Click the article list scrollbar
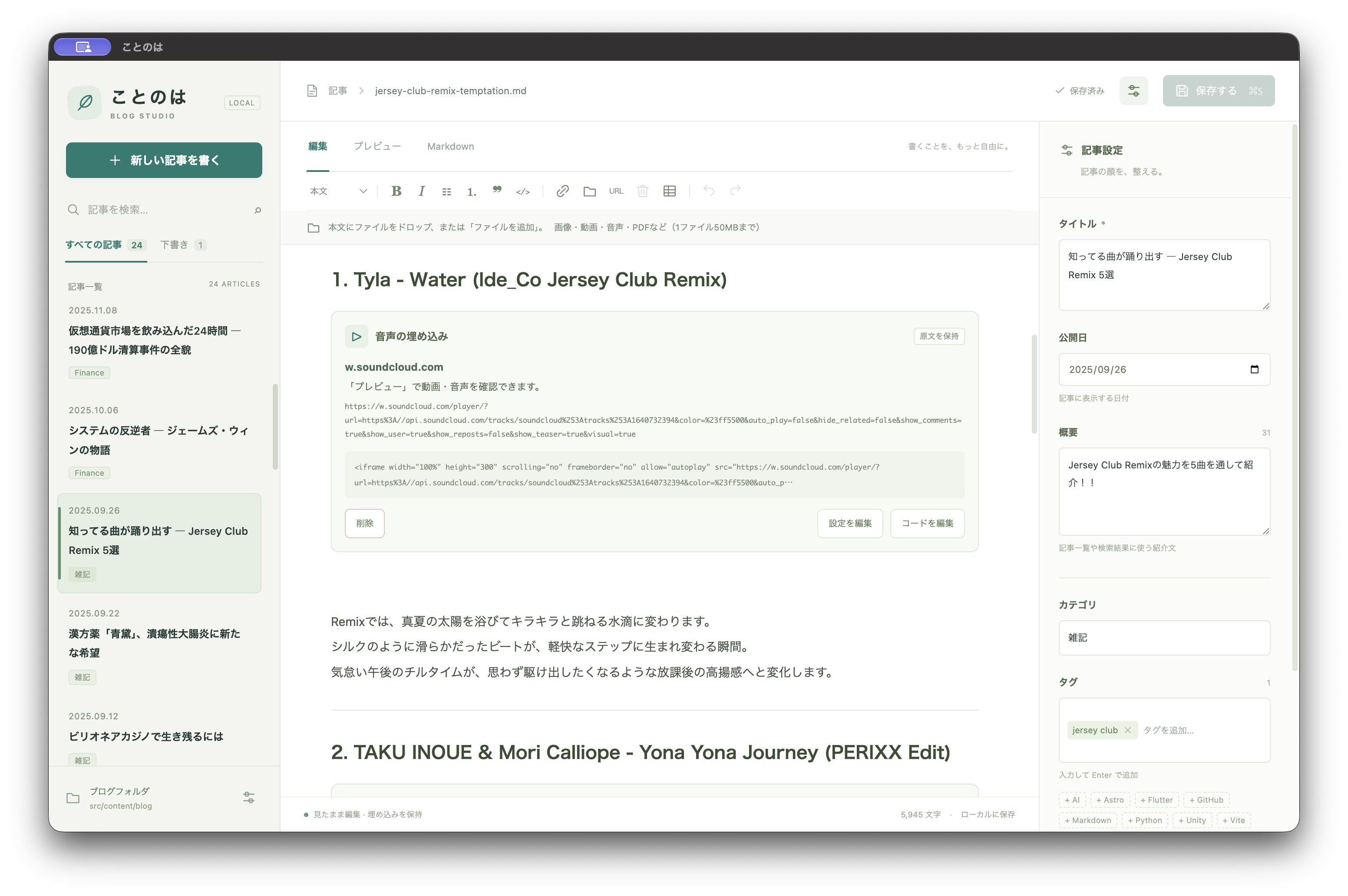 [x=275, y=427]
